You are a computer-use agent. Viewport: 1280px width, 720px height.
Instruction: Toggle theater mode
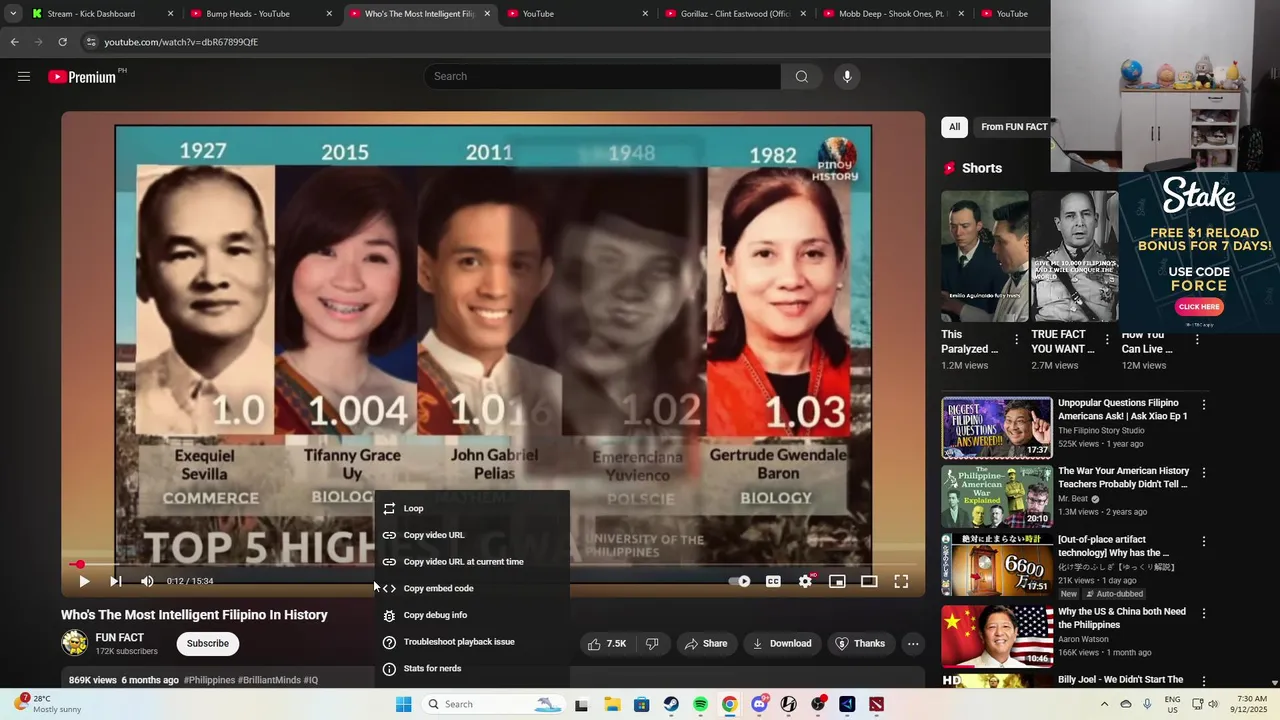coord(869,581)
